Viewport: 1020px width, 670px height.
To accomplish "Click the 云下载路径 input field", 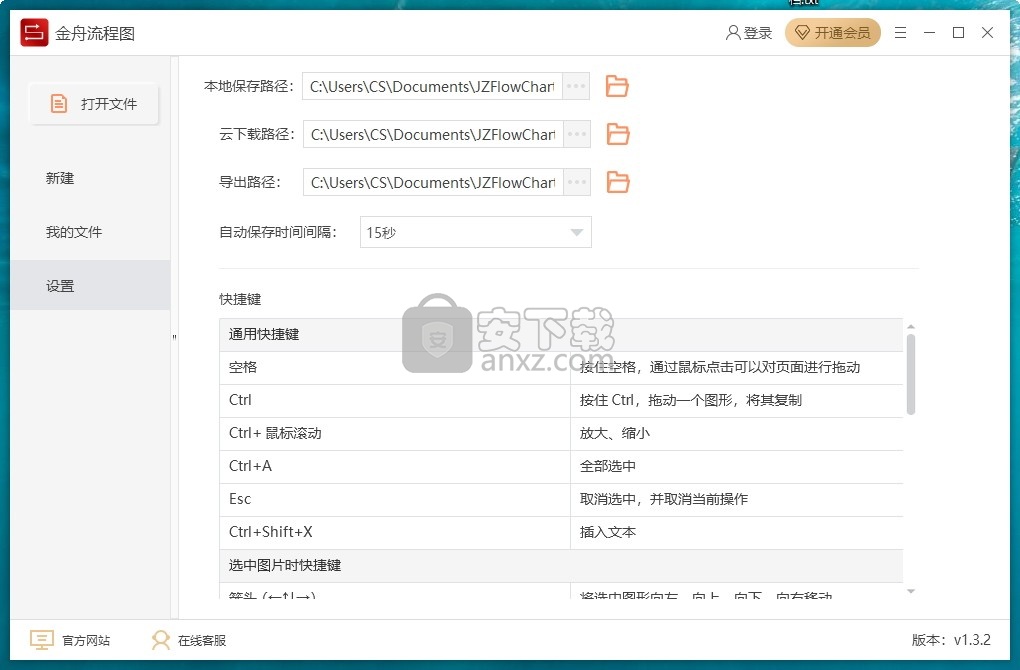I will [433, 134].
